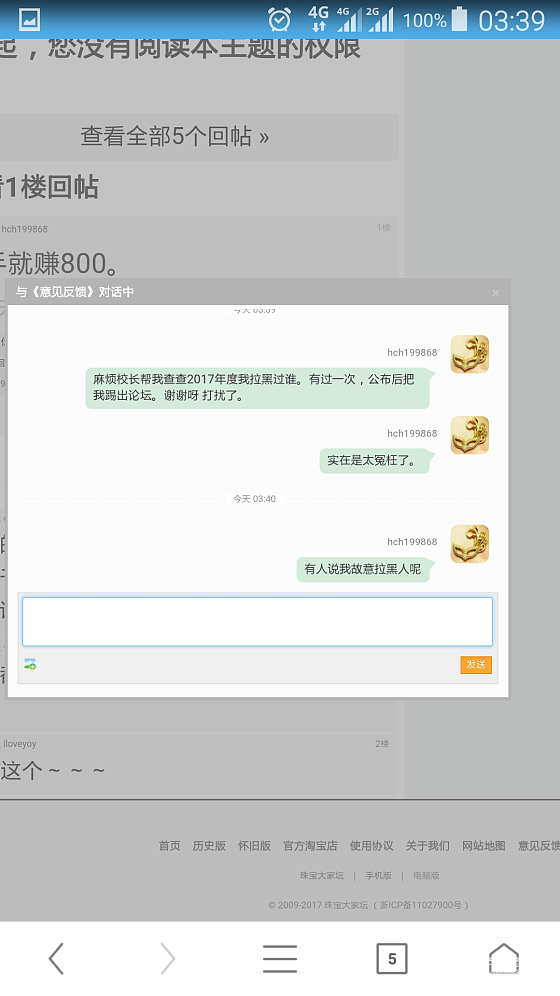Tap hch199868 name above first message

click(412, 352)
